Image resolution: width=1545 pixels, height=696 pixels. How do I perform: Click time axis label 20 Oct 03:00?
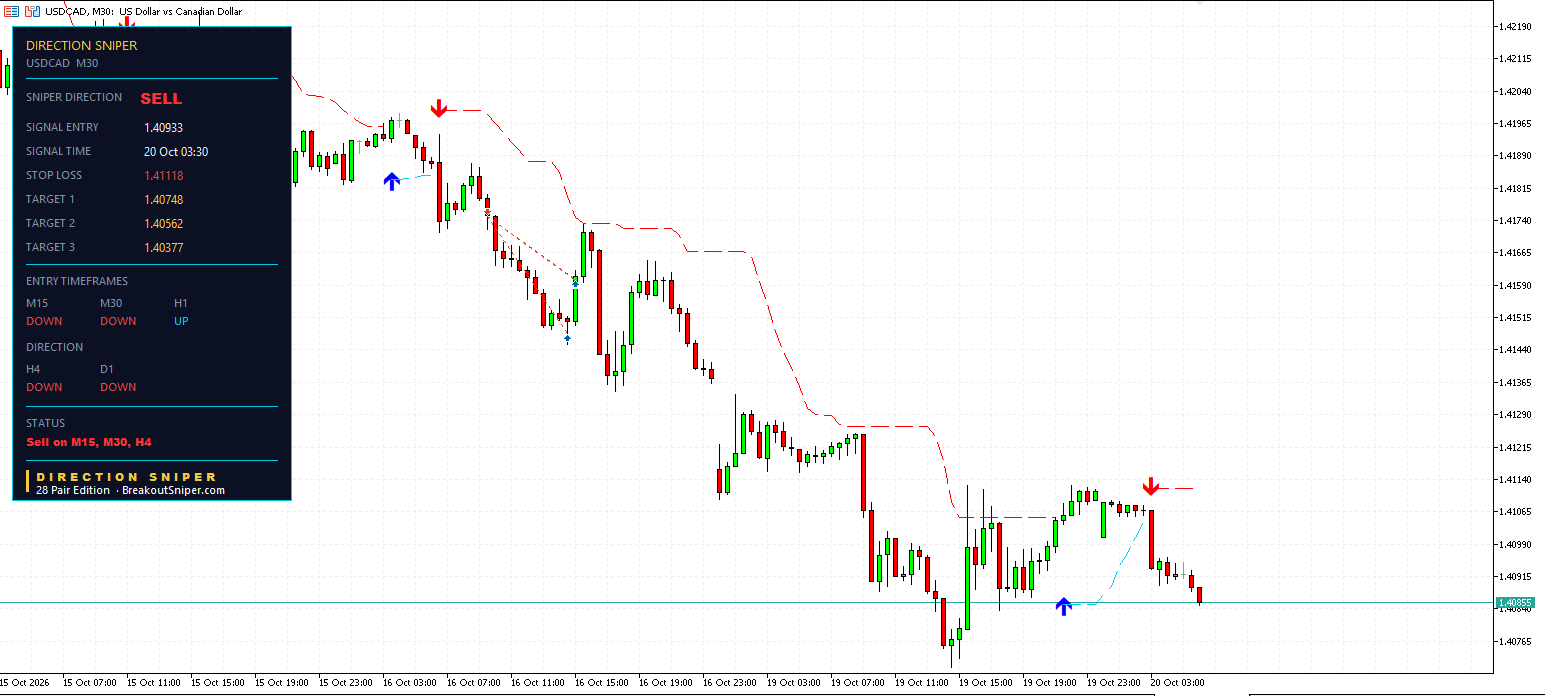click(x=1178, y=683)
